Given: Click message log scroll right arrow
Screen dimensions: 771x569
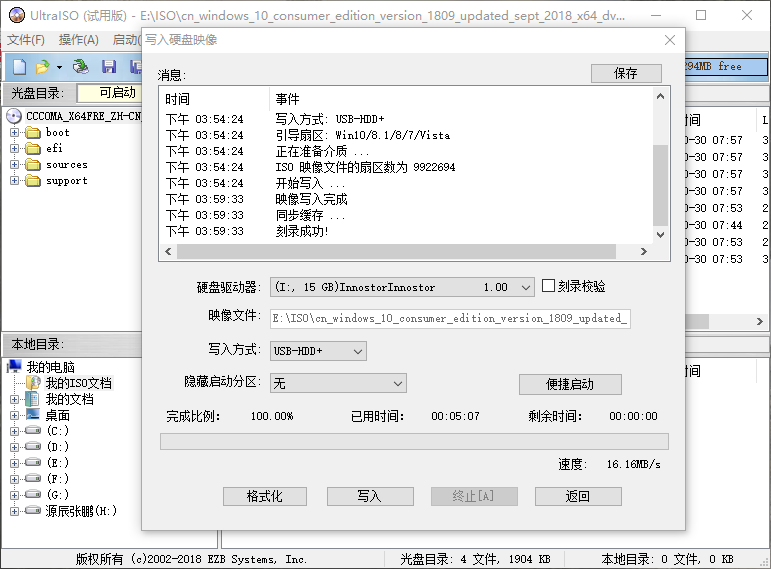Looking at the screenshot, I should (643, 251).
